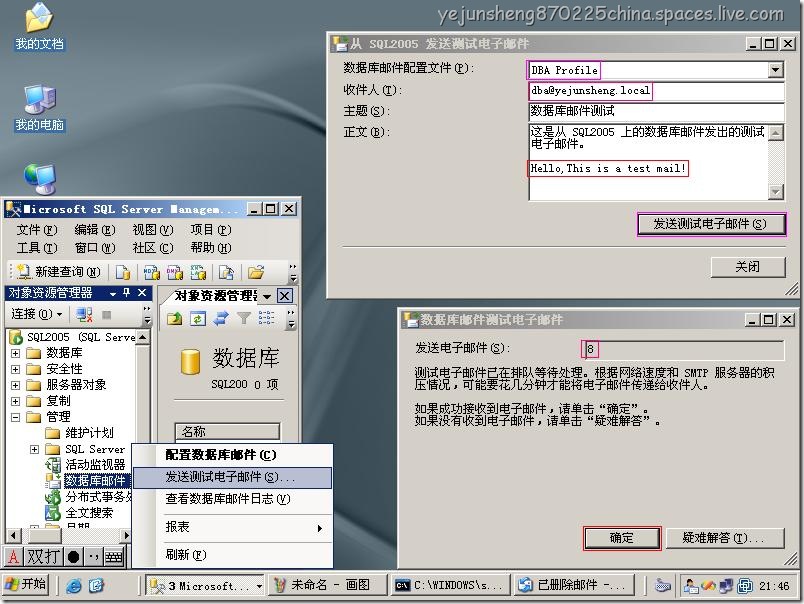
Task: Click the IME full/half-width circle icon
Action: [73, 556]
